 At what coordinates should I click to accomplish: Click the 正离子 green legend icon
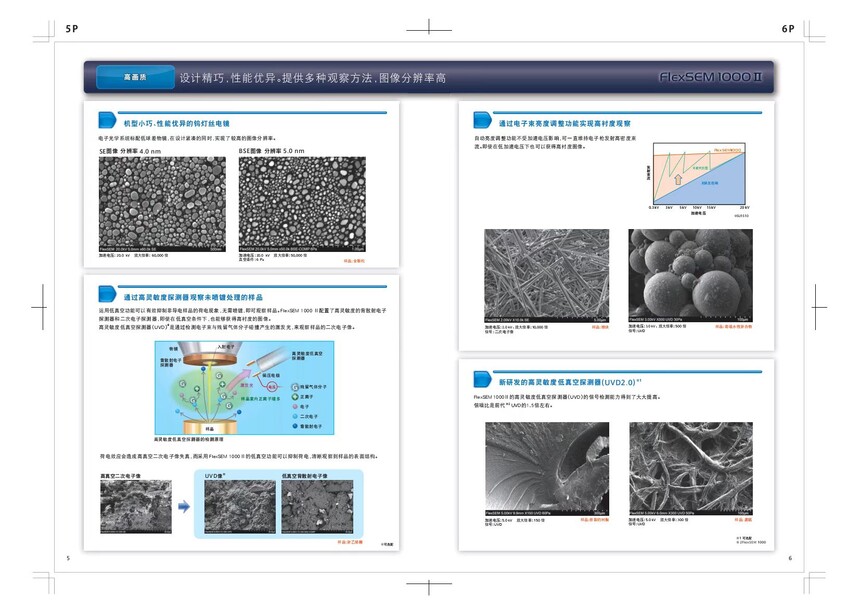[295, 396]
